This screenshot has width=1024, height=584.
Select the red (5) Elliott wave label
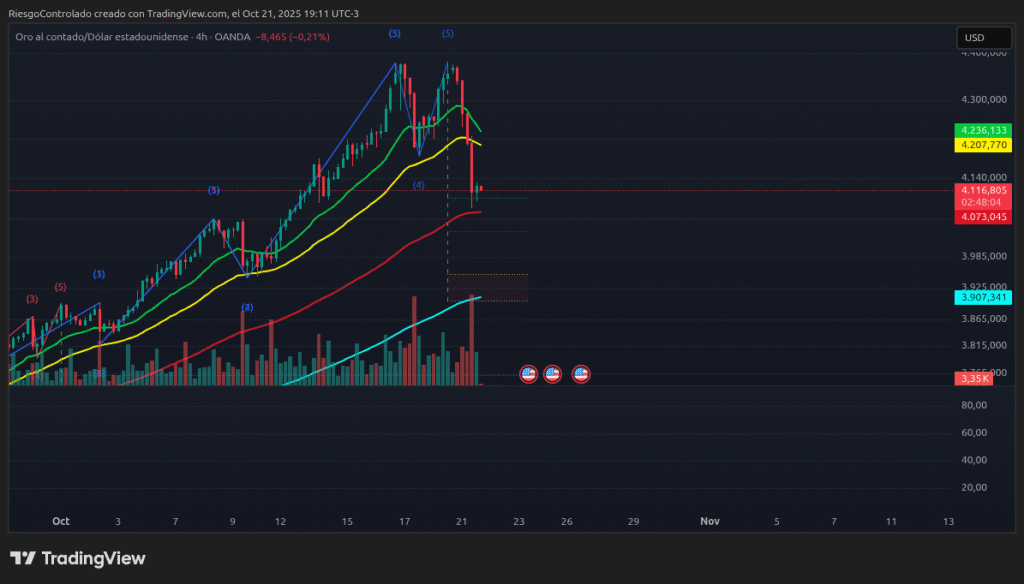tap(61, 287)
